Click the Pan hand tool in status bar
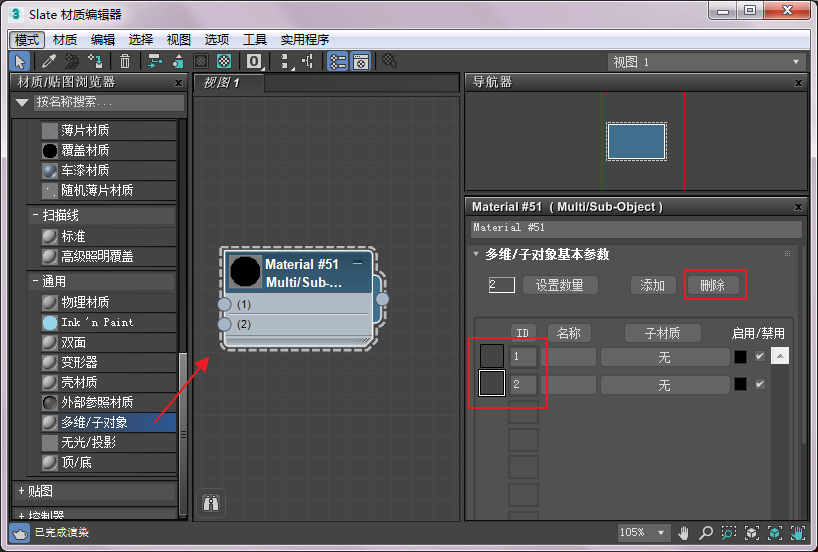 (x=684, y=533)
